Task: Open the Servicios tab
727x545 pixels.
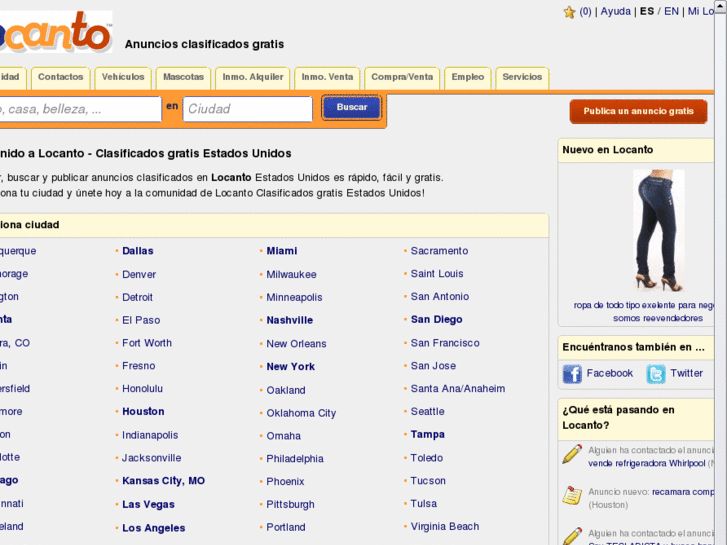Action: click(x=522, y=77)
